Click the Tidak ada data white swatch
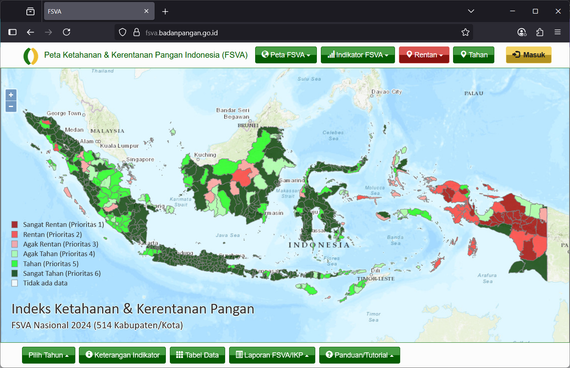570x368 pixels. click(15, 283)
